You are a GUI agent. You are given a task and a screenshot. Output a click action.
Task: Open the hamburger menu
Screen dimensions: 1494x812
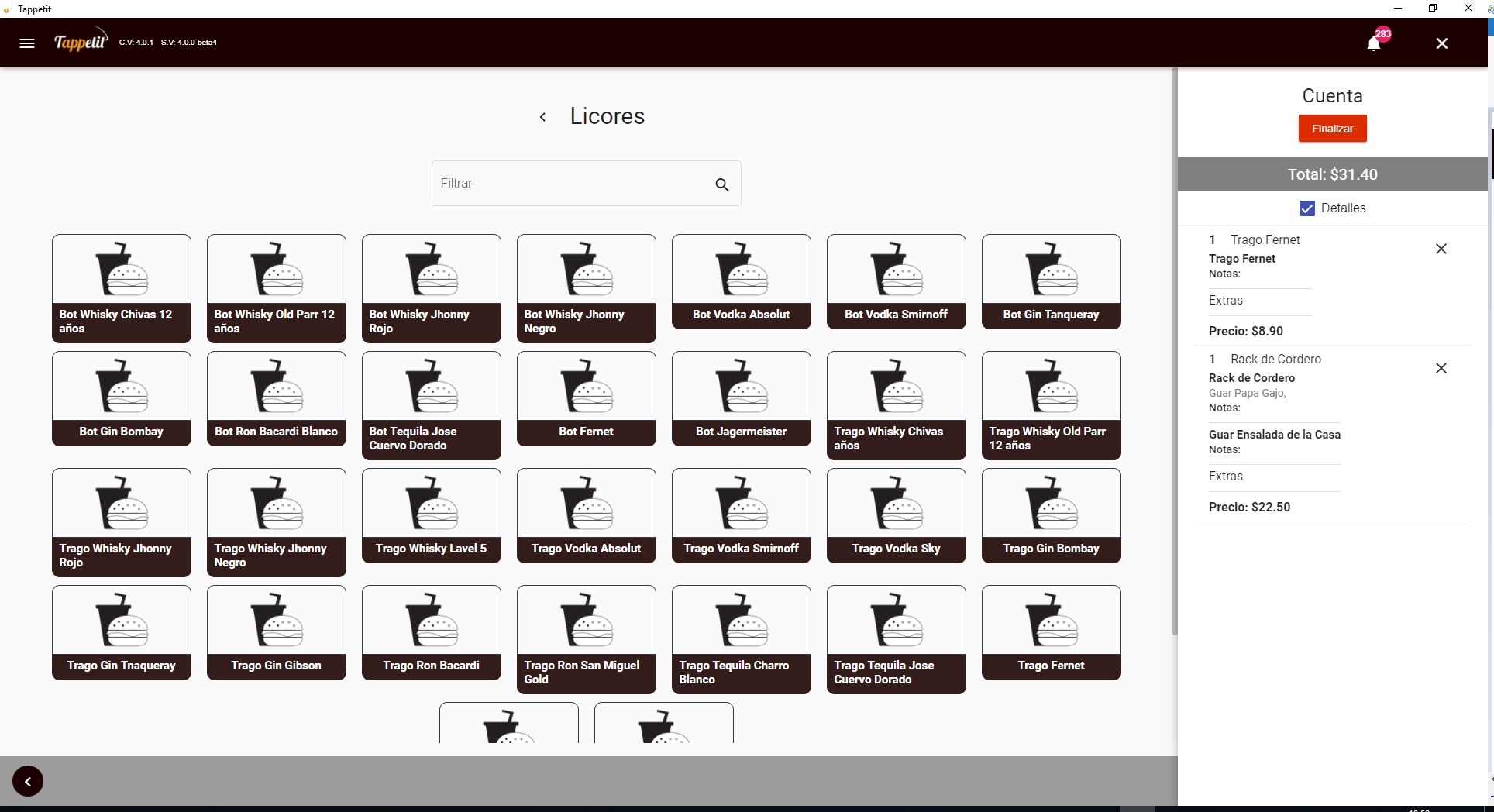(27, 43)
